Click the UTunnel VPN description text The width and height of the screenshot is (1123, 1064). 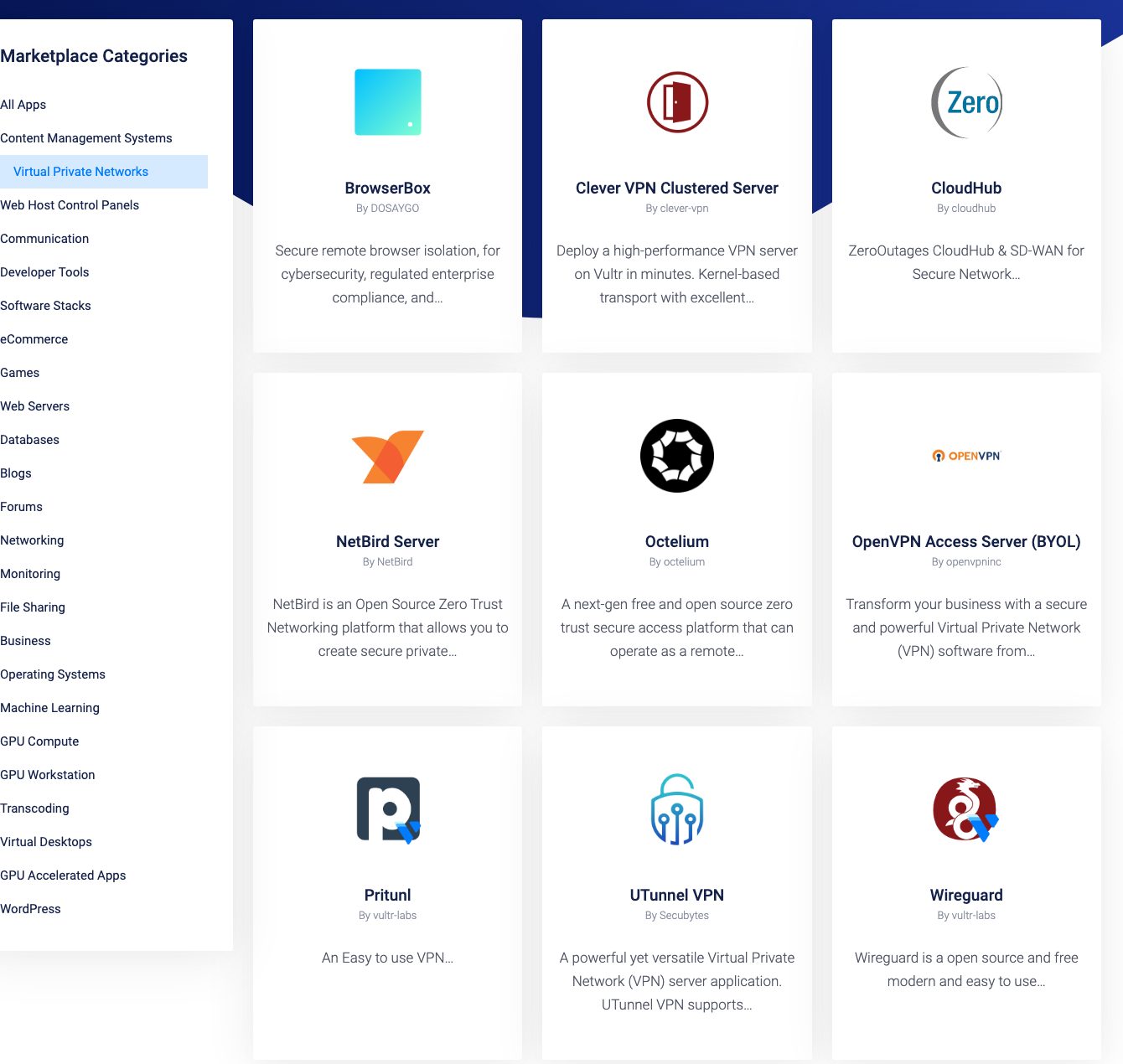coord(677,981)
